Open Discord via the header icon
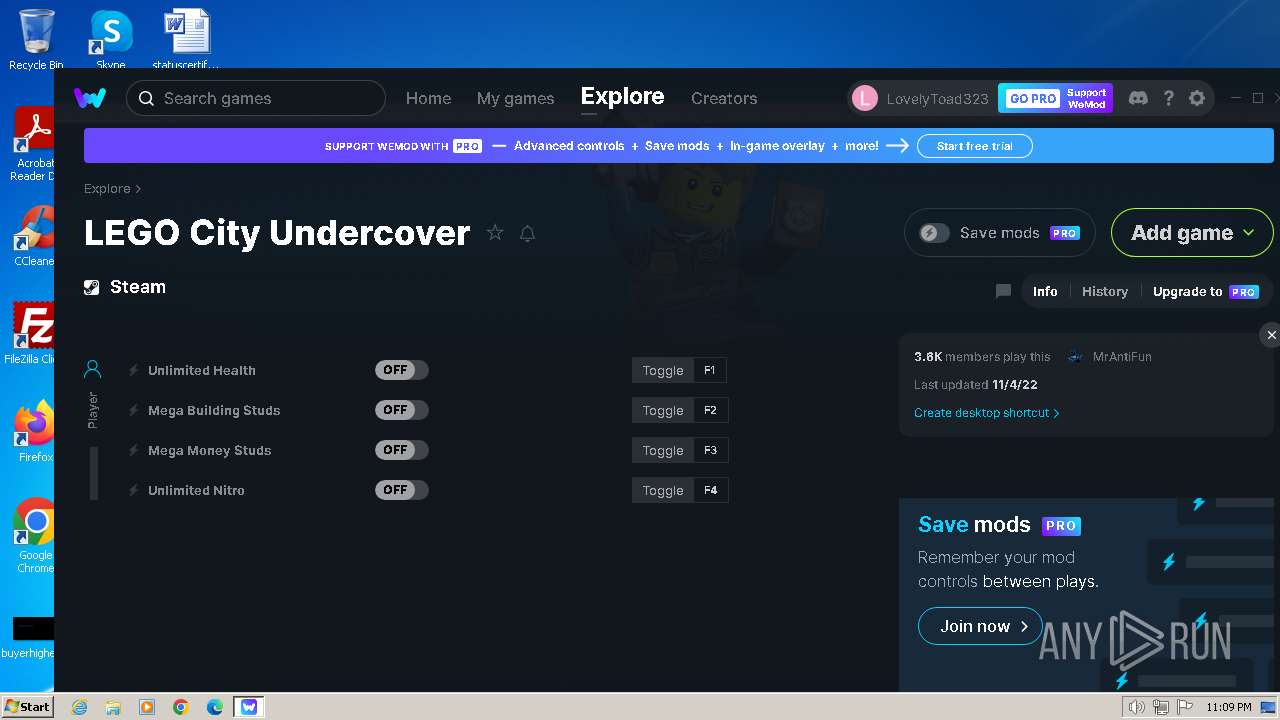 1138,98
